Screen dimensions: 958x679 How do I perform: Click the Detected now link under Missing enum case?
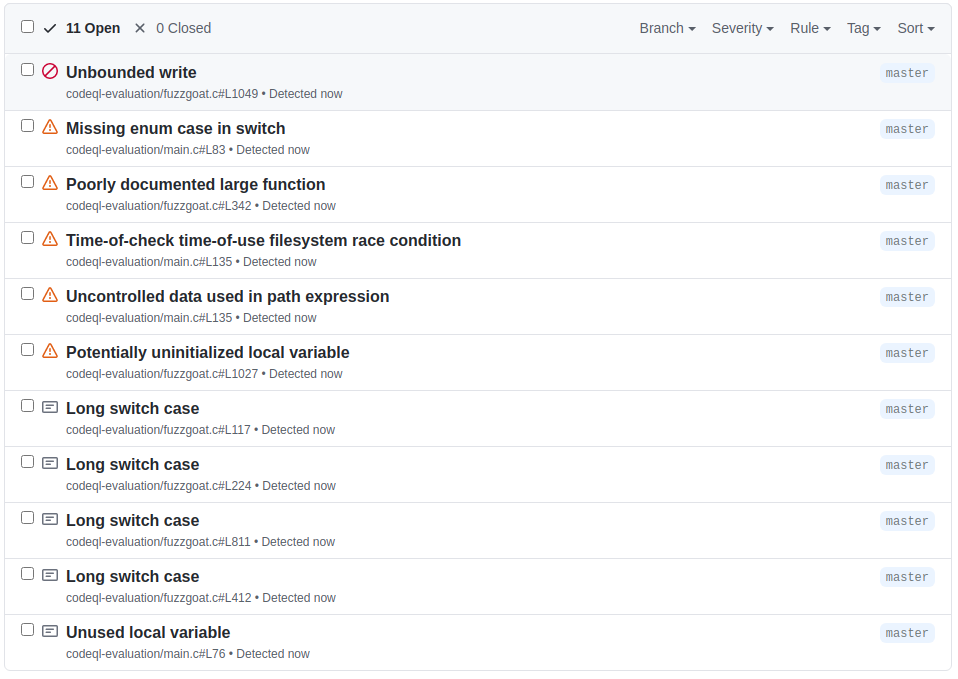273,149
